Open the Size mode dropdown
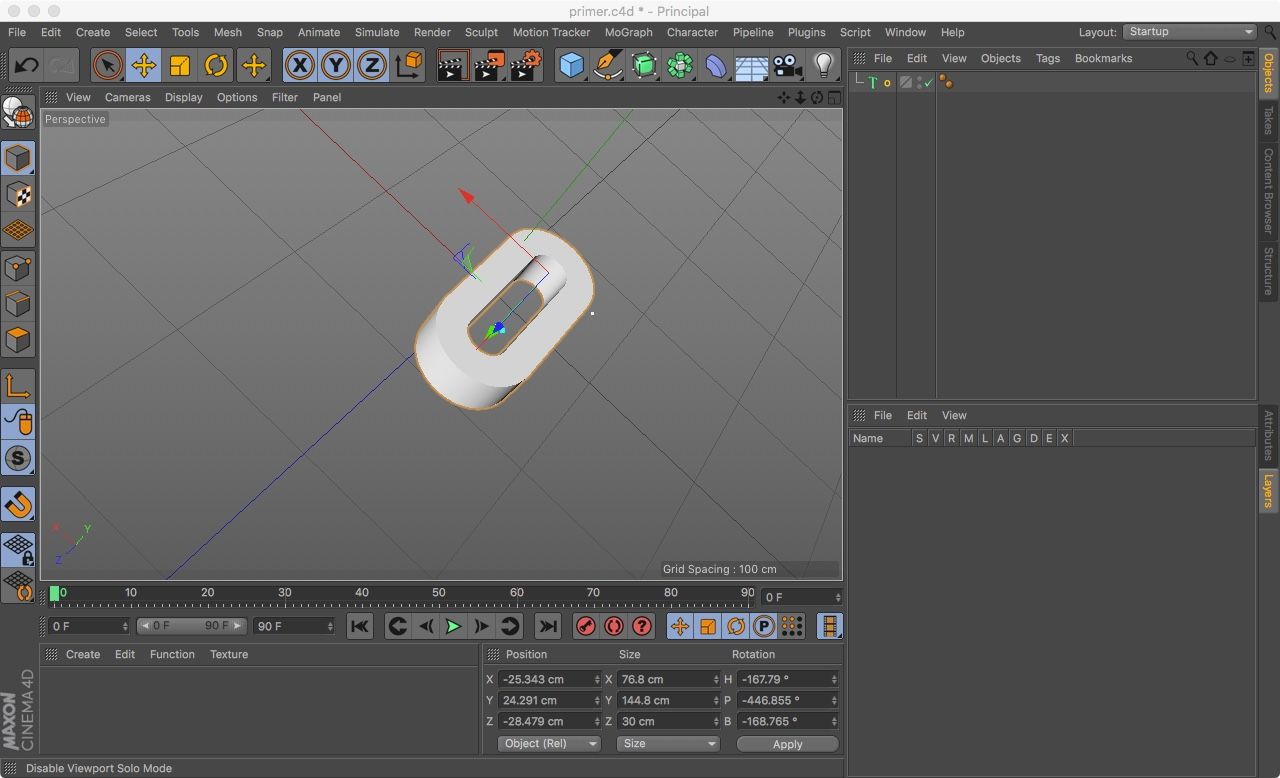The image size is (1280, 778). point(668,743)
